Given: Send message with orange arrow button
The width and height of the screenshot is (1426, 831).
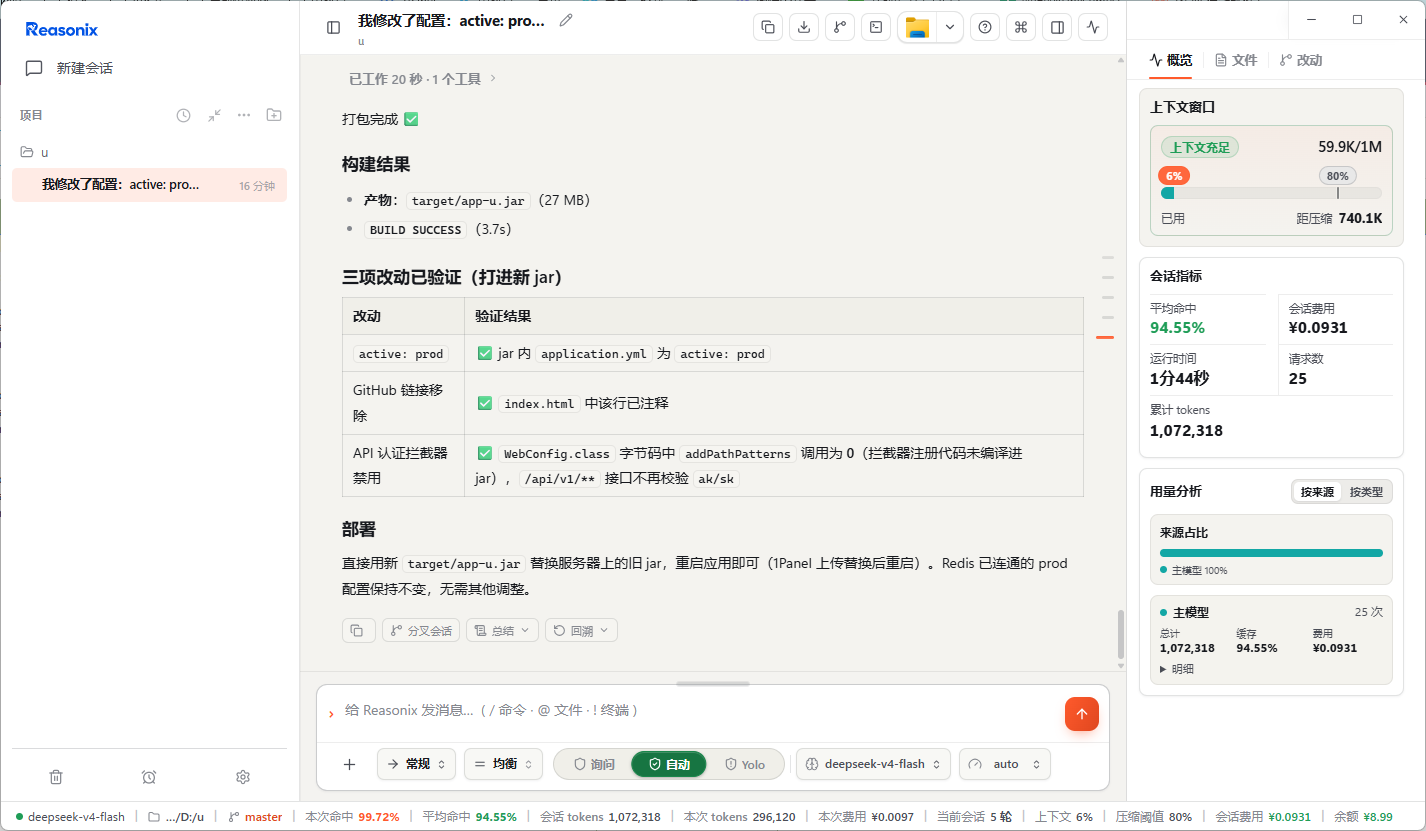Looking at the screenshot, I should [1082, 714].
